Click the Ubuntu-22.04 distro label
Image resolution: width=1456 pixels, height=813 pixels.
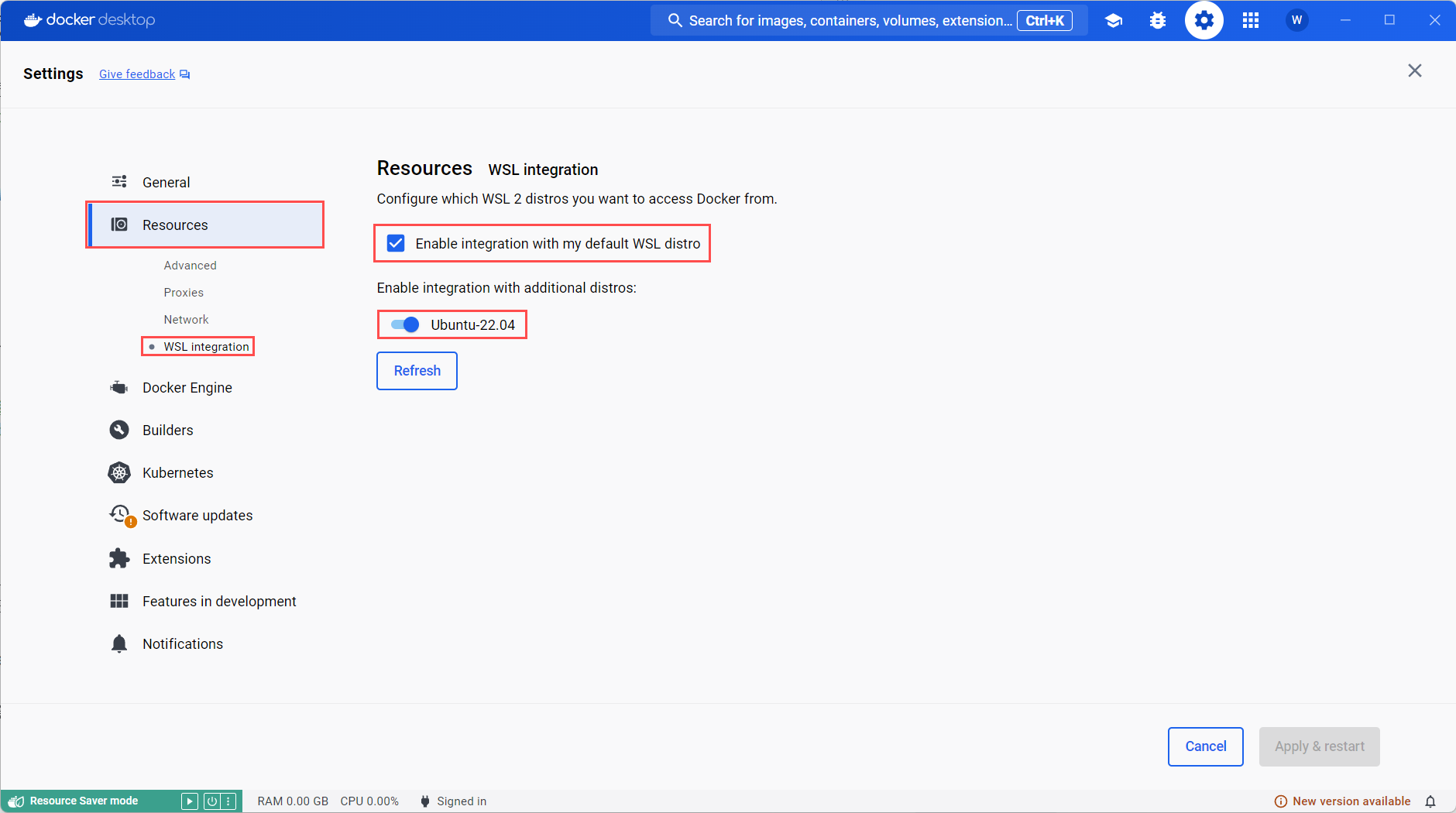tap(473, 324)
